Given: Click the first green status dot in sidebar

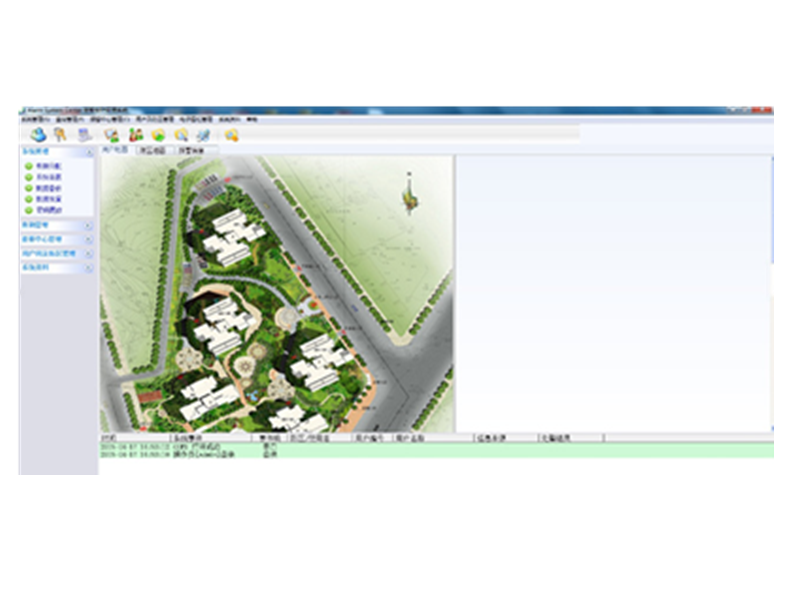Looking at the screenshot, I should pos(29,166).
